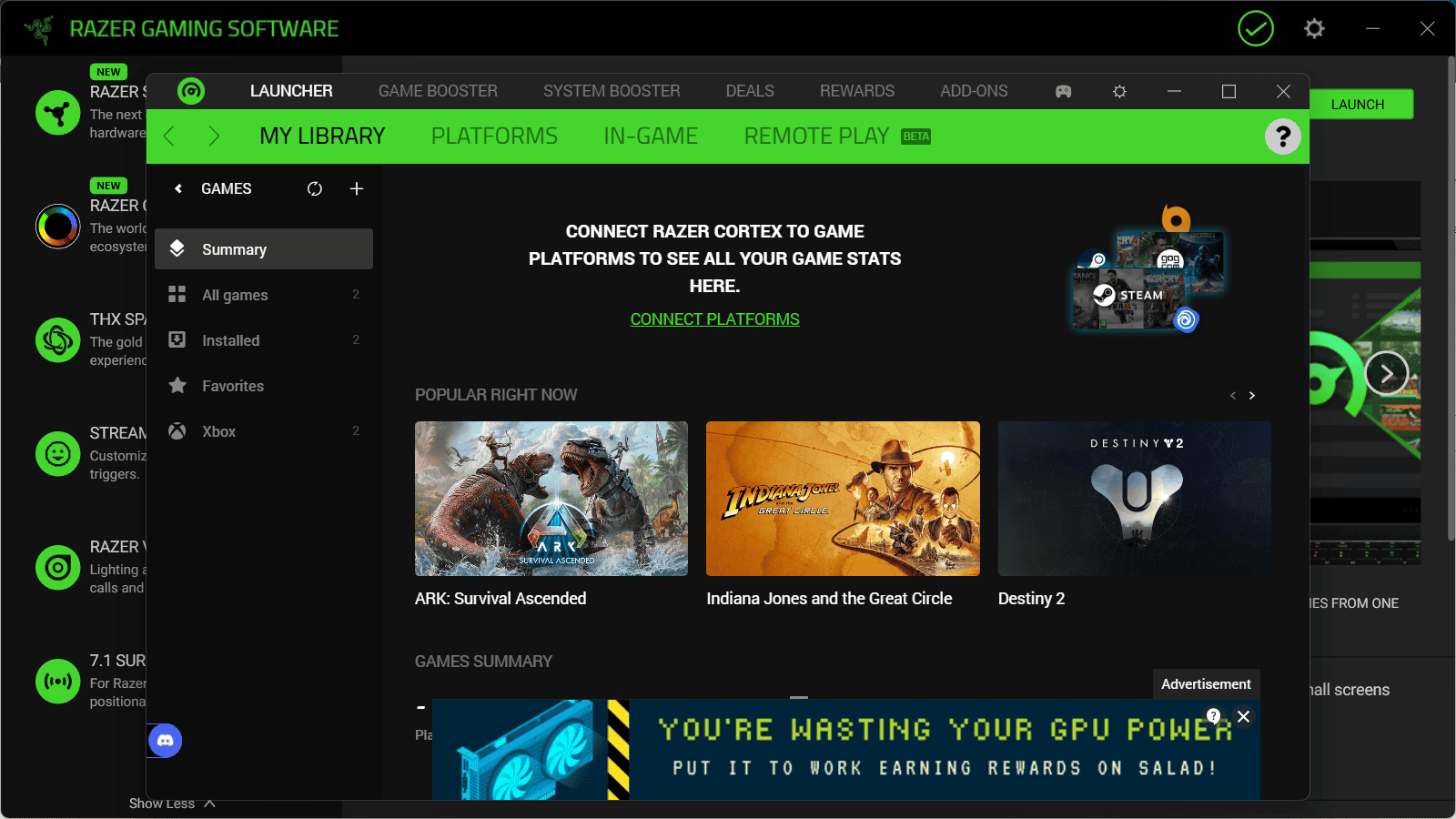Image resolution: width=1456 pixels, height=819 pixels.
Task: Show next popular games
Action: coord(1252,395)
